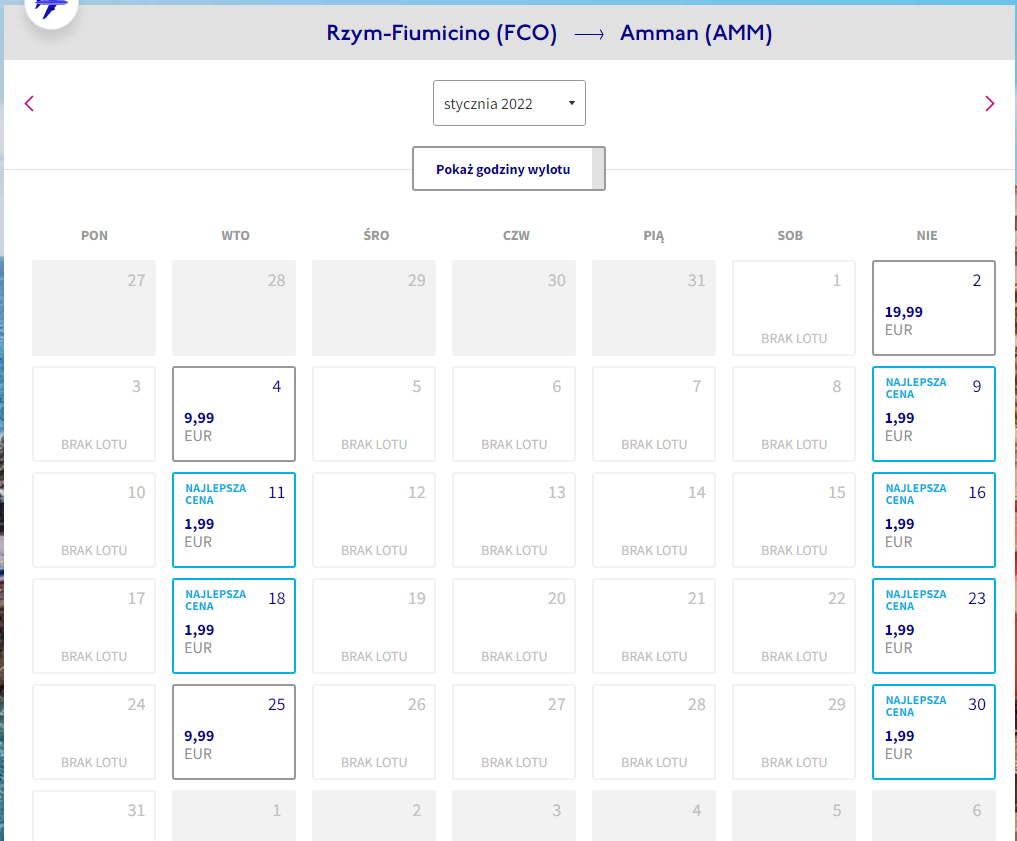Click the PON weekday header

[x=94, y=235]
